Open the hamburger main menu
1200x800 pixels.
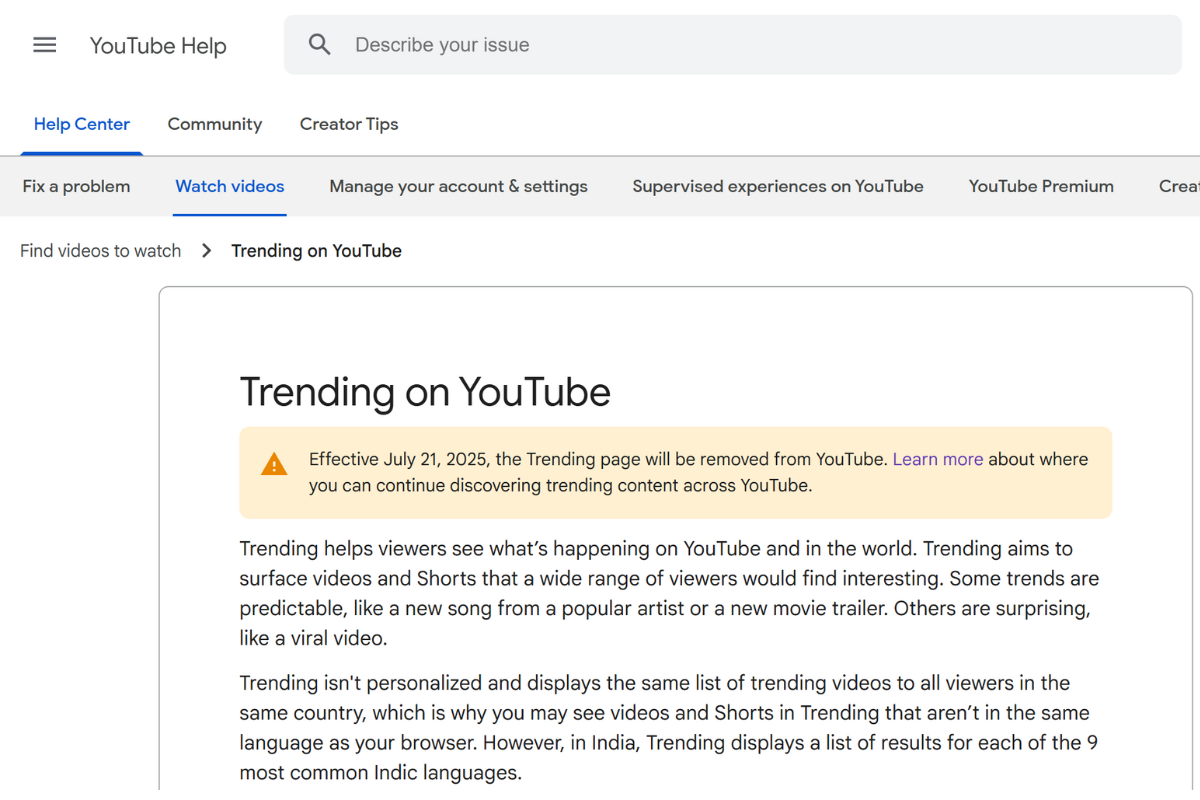tap(45, 45)
